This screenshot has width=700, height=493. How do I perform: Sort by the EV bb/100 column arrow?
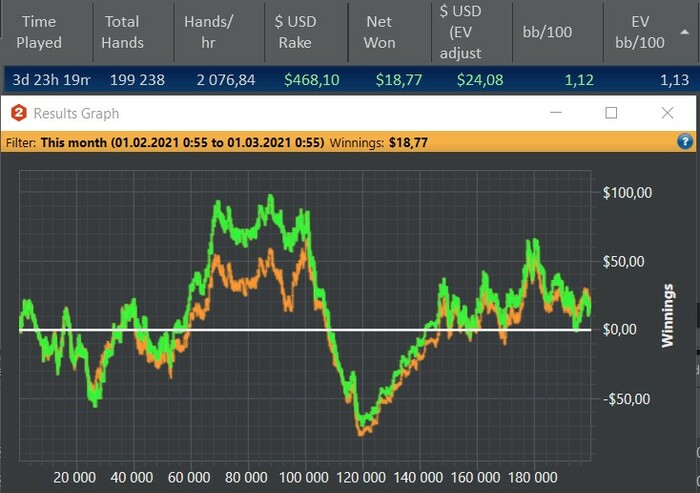(684, 32)
